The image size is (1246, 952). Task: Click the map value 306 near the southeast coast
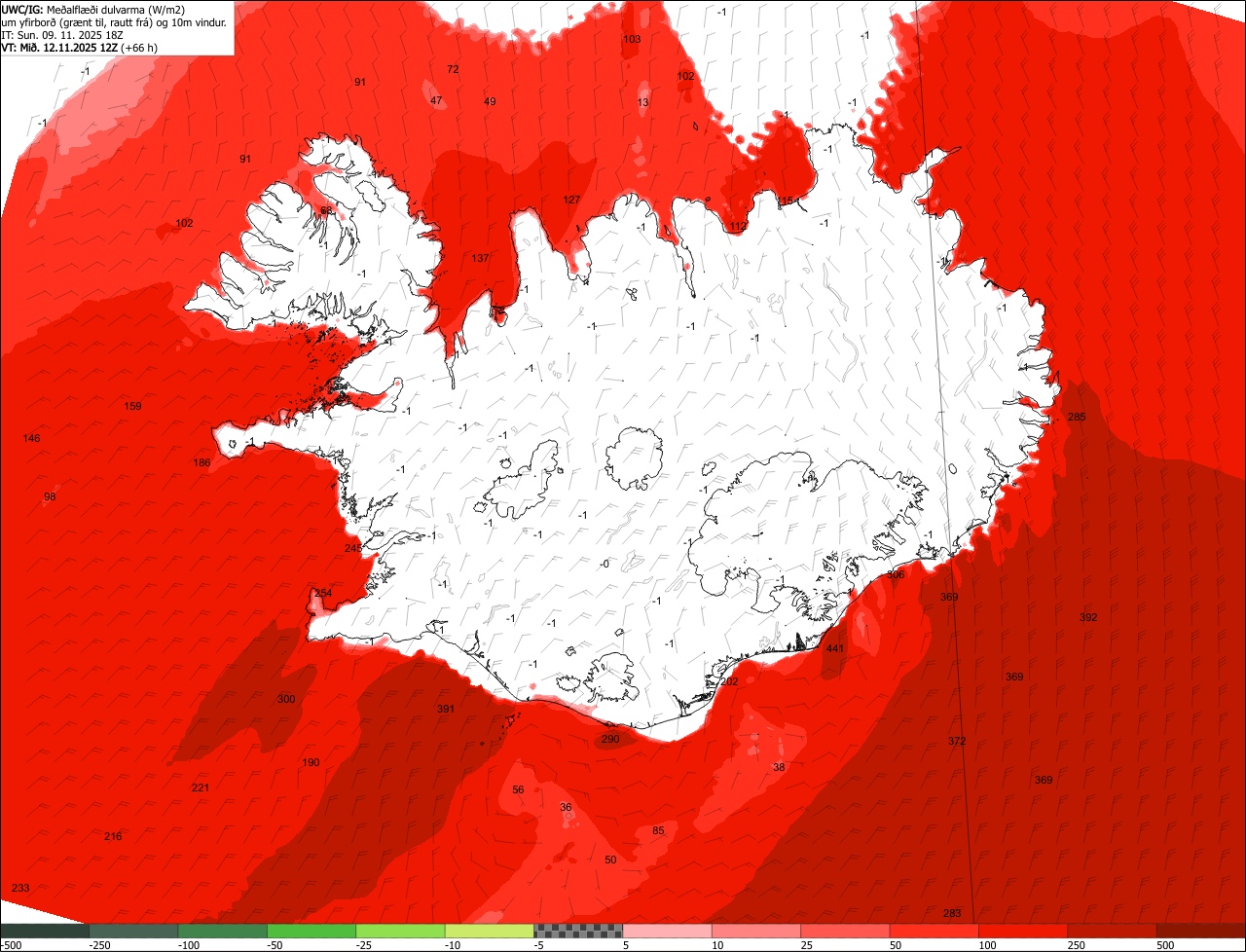coord(896,574)
